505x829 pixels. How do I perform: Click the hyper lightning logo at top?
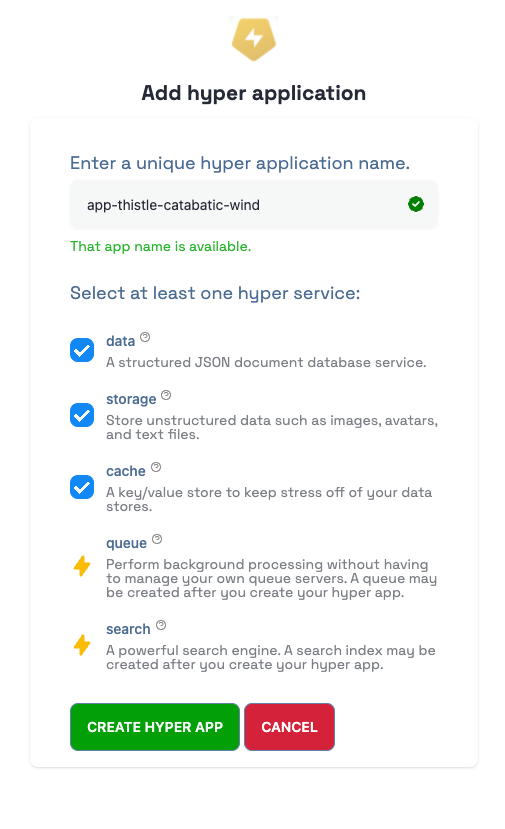tap(254, 39)
